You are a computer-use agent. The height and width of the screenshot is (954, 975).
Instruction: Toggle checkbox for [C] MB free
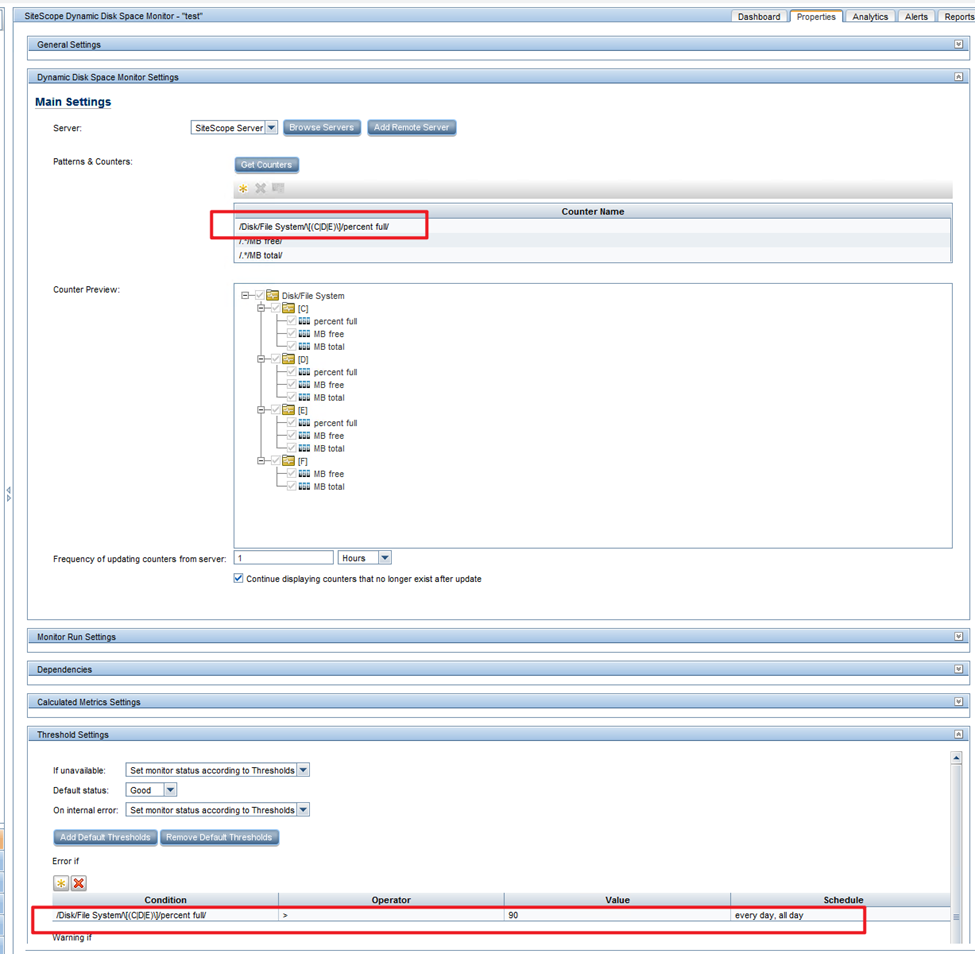[291, 334]
